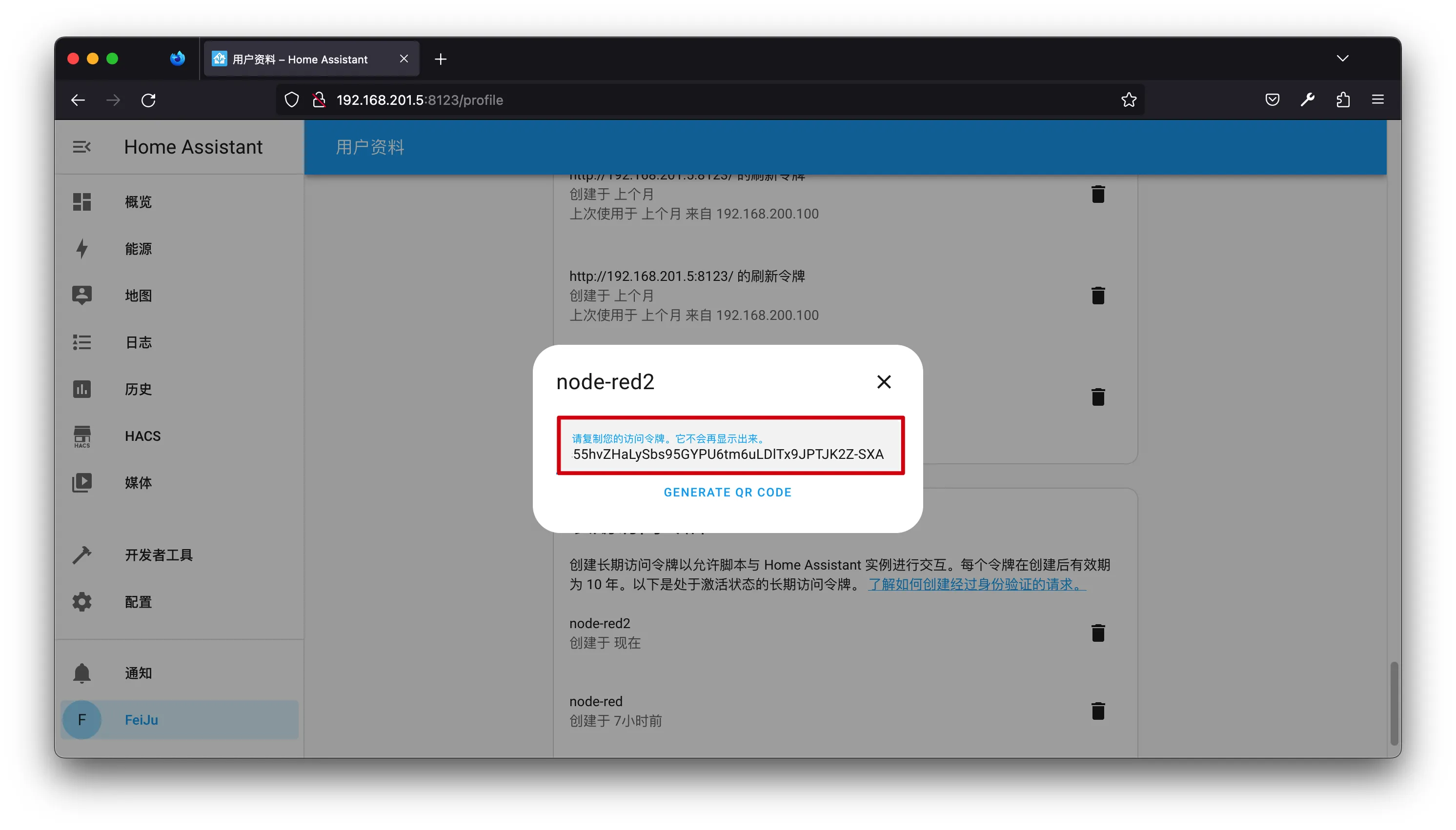Open the 地图 map panel

(180, 296)
